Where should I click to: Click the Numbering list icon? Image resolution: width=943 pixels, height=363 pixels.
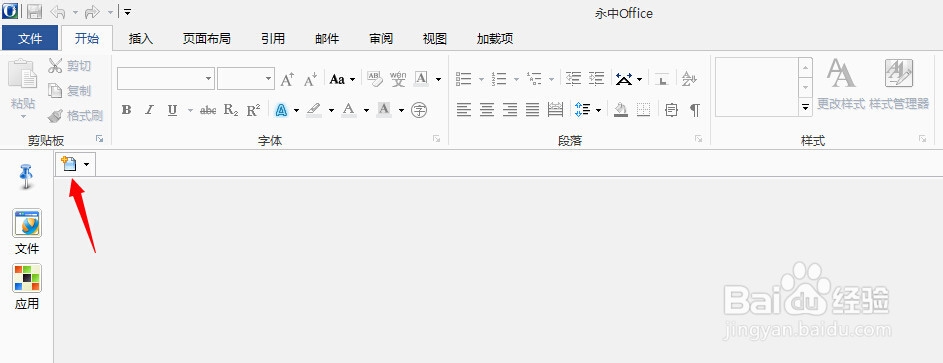(499, 79)
